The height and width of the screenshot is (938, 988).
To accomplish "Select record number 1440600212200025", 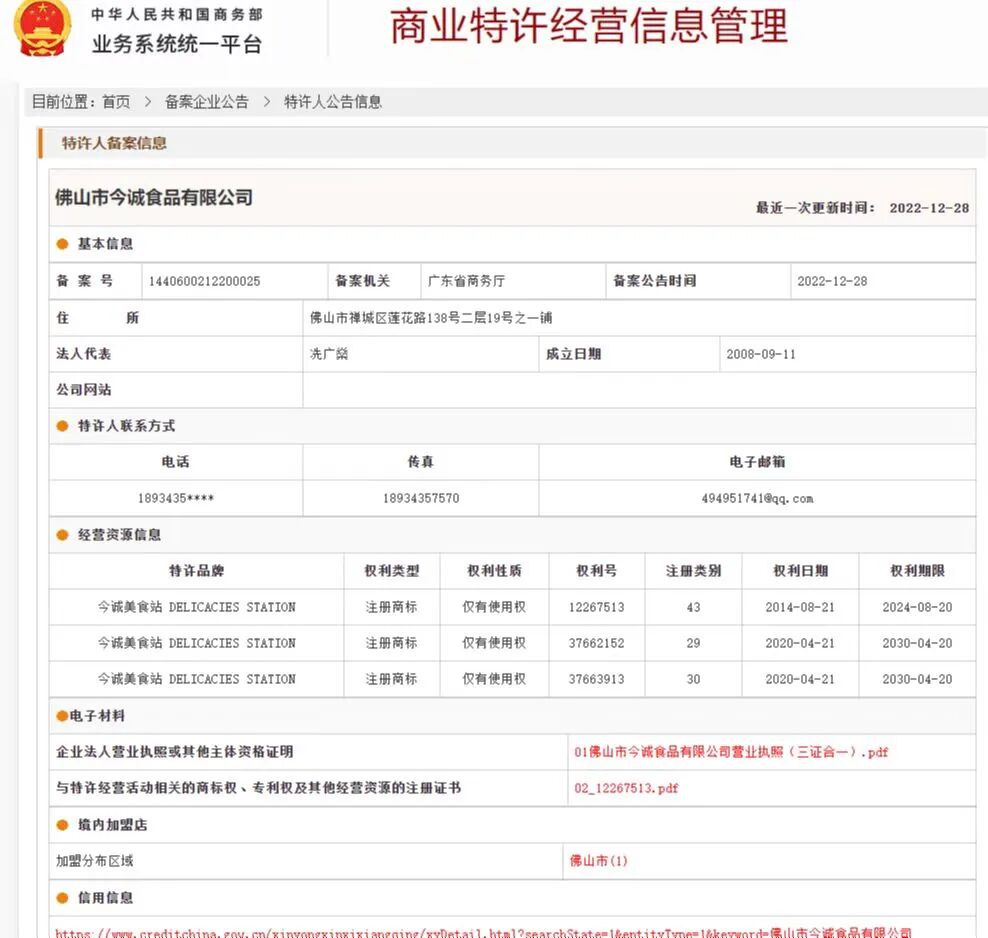I will point(204,281).
